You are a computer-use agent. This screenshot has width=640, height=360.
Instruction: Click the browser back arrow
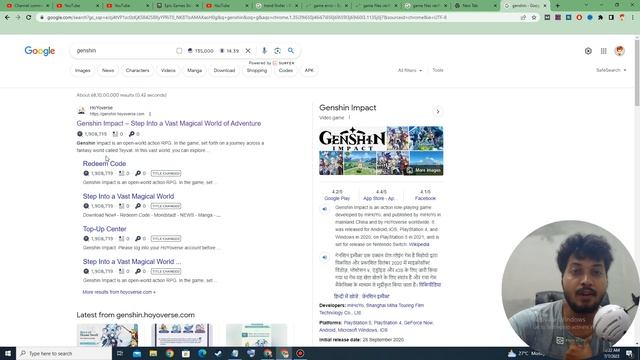(x=7, y=18)
